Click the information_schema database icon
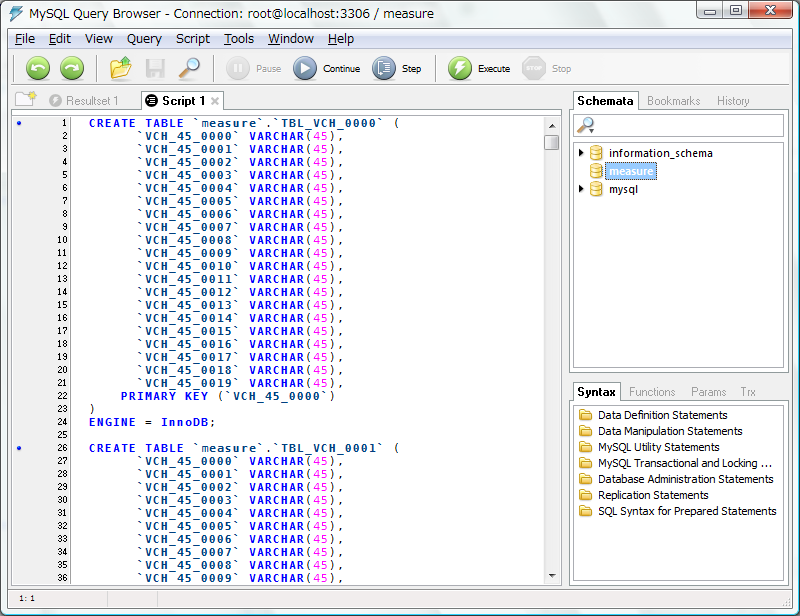The width and height of the screenshot is (800, 616). 596,153
